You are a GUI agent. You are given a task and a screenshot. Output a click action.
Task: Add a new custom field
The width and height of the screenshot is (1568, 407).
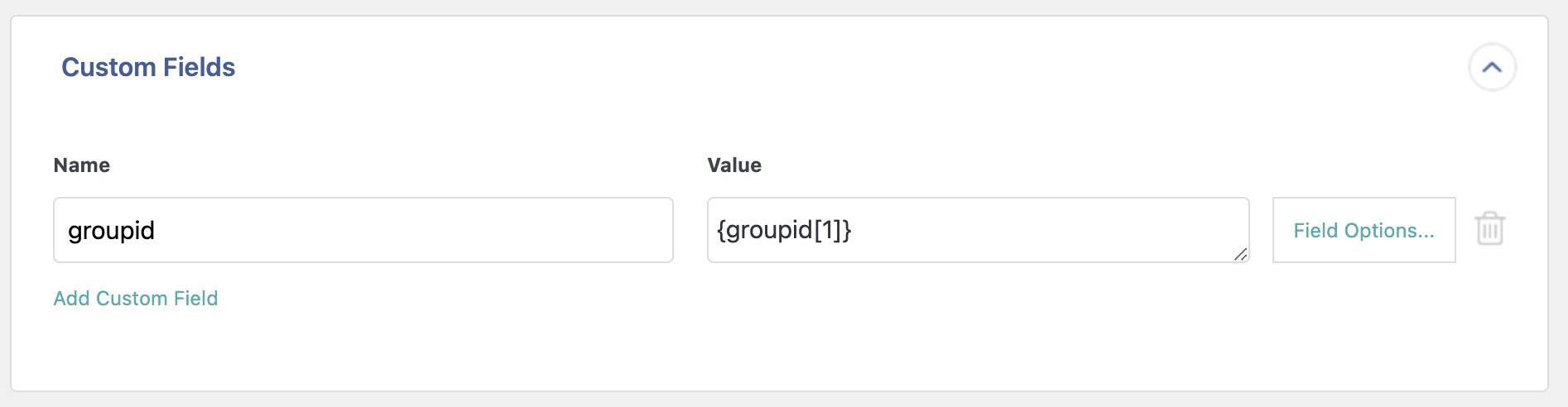point(136,298)
